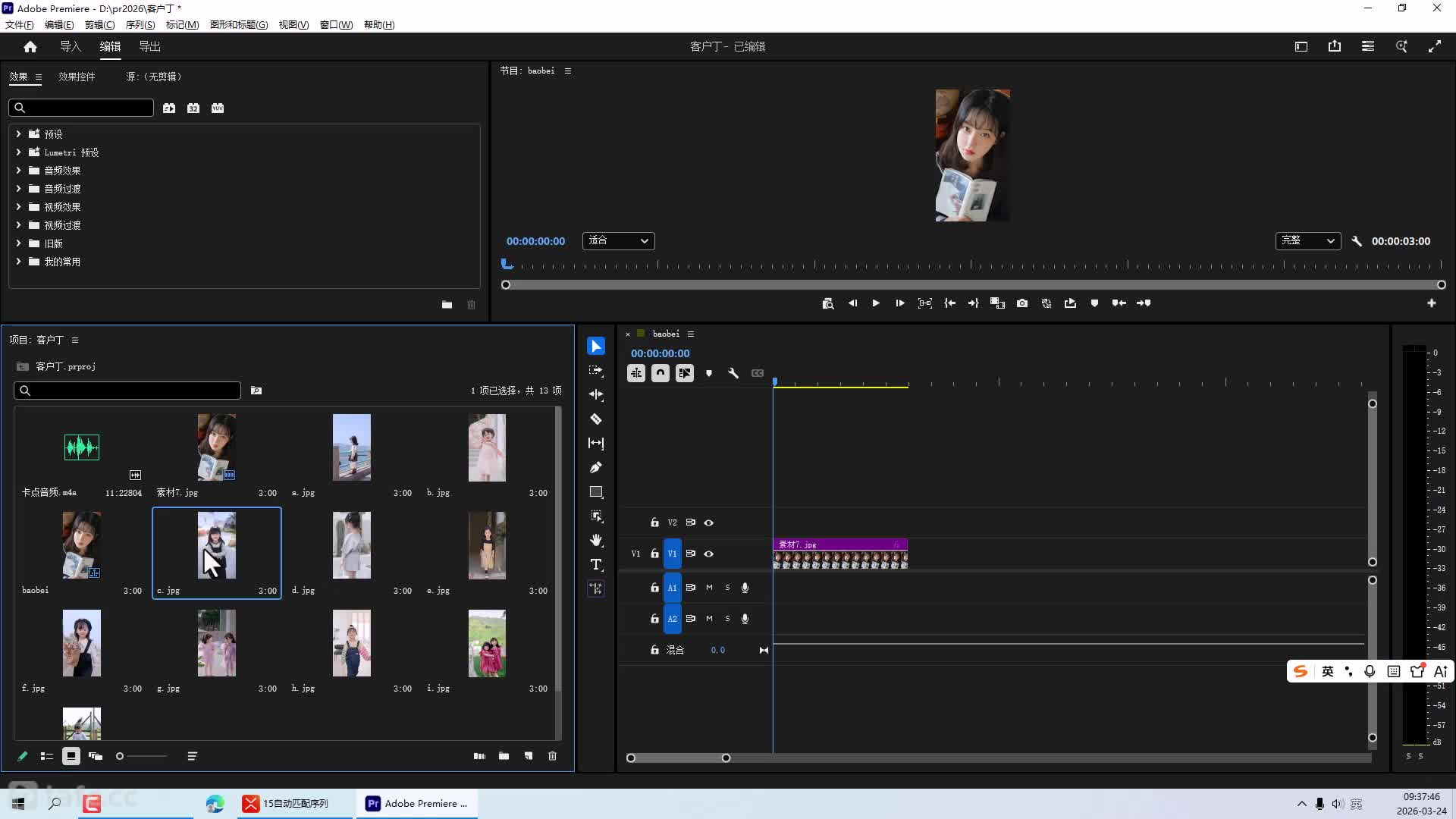Image resolution: width=1456 pixels, height=819 pixels.
Task: Open the 窗口(W) menu
Action: 336,25
